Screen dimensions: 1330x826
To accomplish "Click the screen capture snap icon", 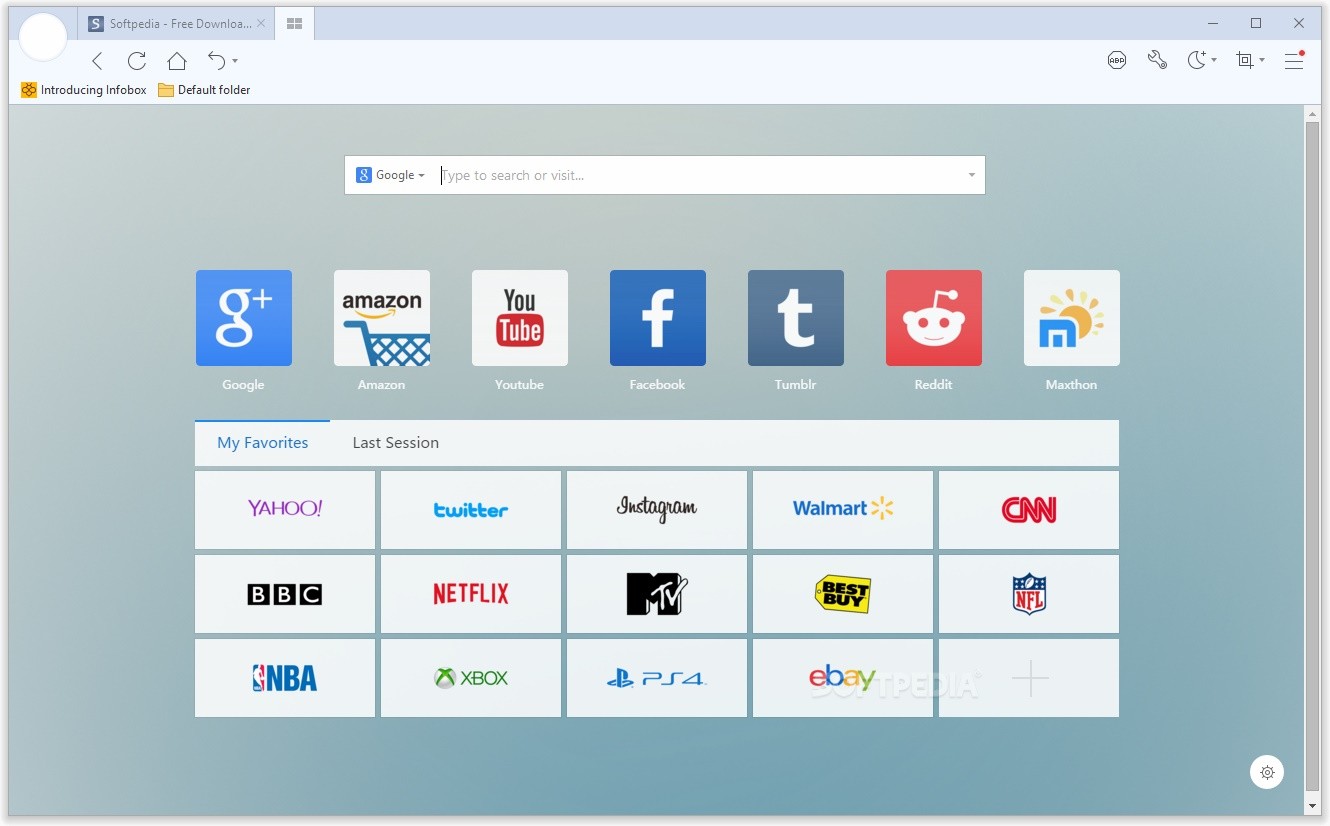I will pos(1245,61).
